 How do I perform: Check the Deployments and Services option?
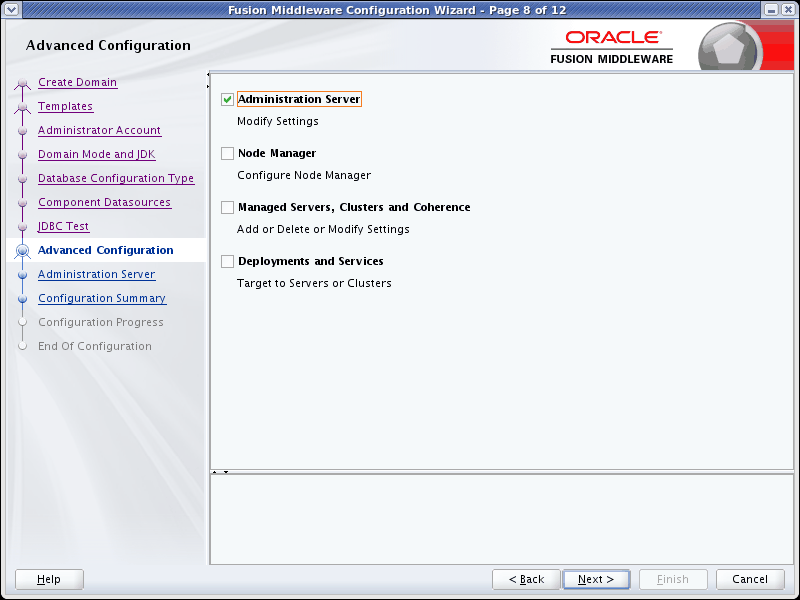click(x=228, y=261)
